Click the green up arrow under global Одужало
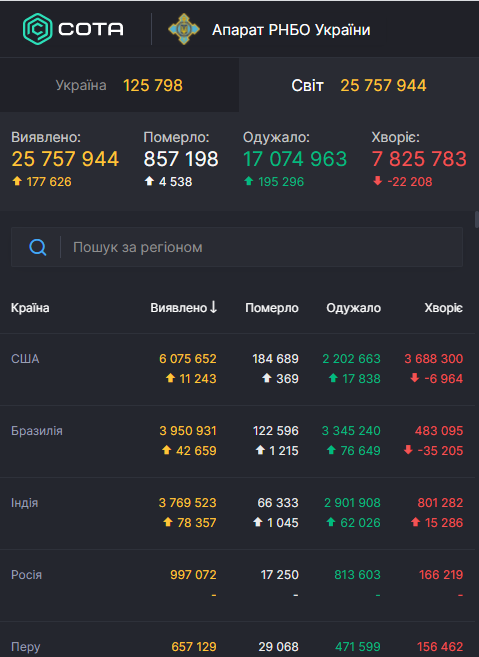479x657 pixels. tap(249, 181)
